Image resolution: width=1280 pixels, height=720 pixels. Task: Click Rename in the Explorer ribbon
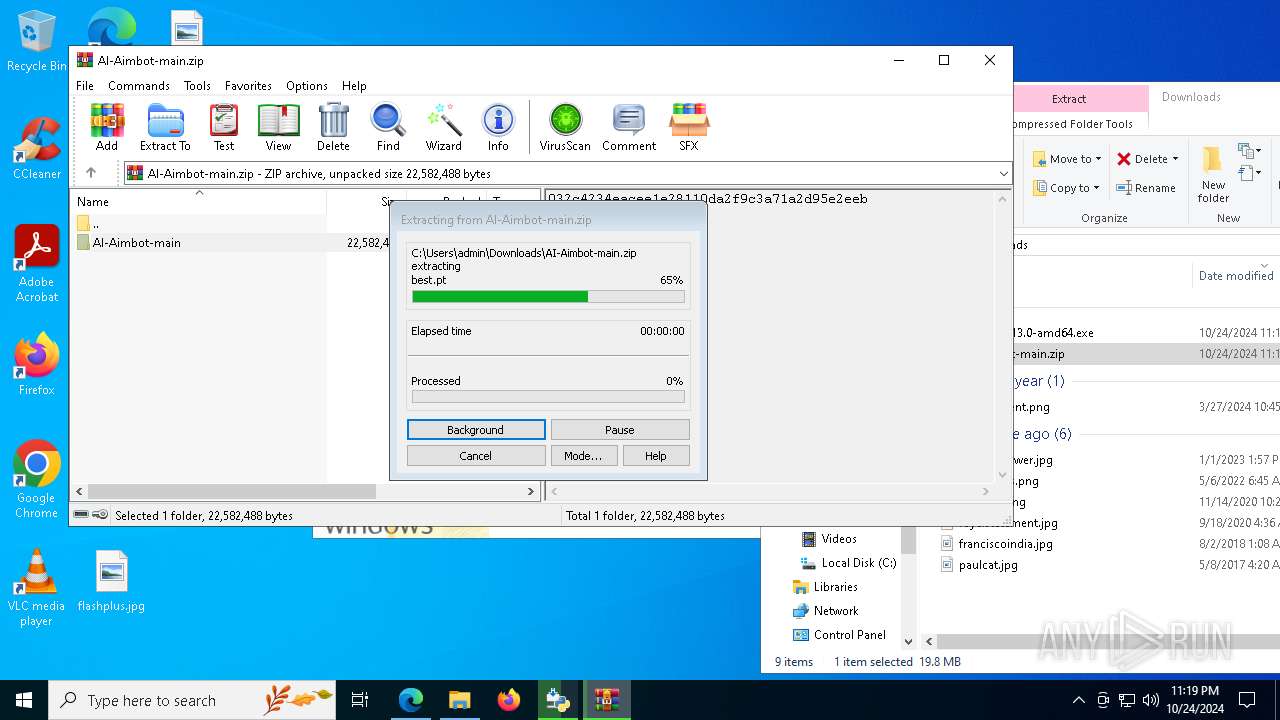point(1146,188)
